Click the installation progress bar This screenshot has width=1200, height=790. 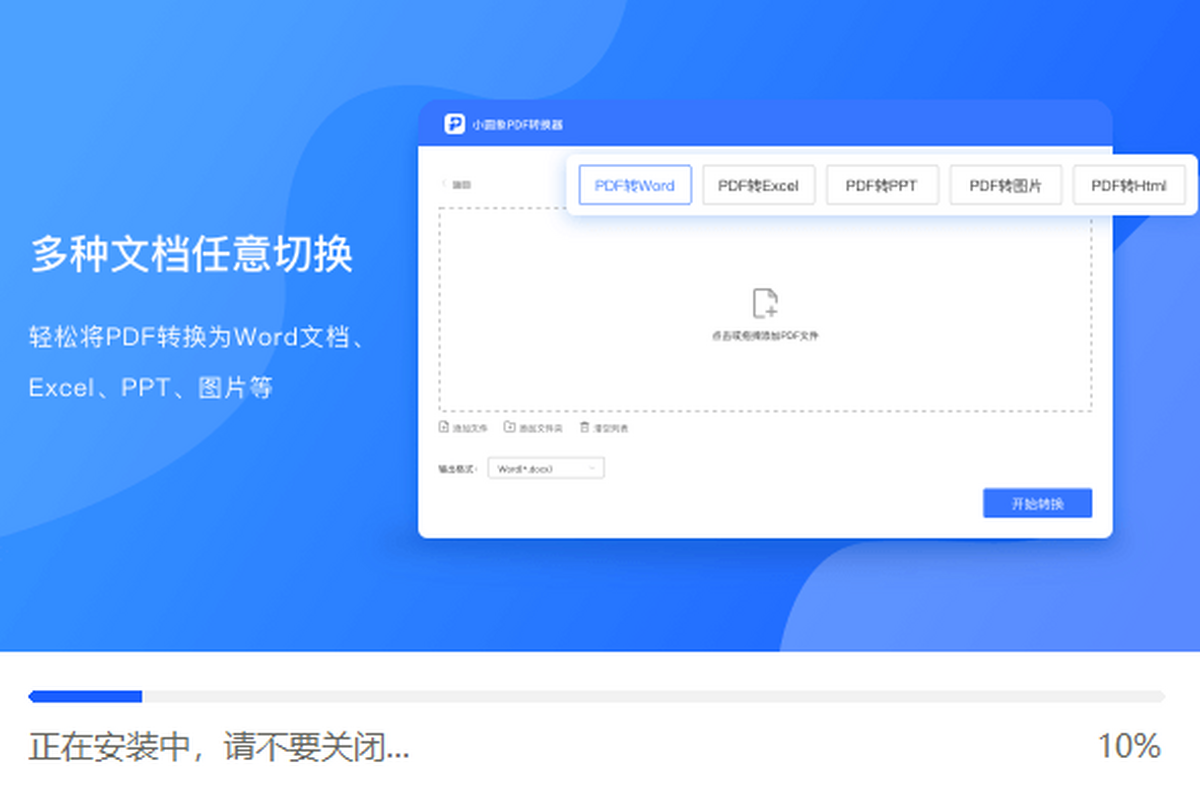pos(597,696)
